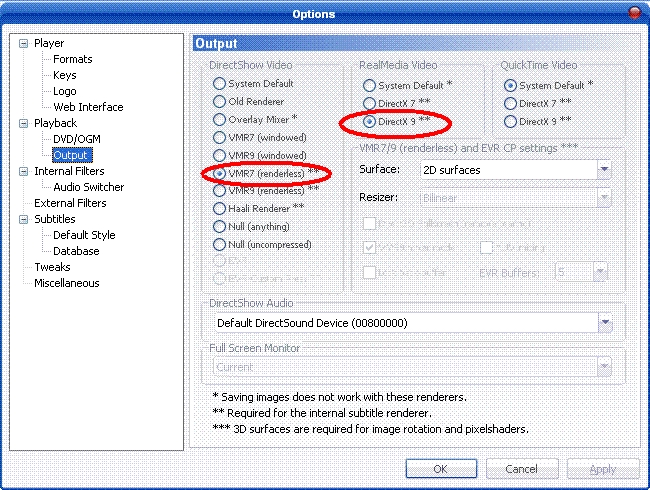Open the DVD/OGM page

77,139
